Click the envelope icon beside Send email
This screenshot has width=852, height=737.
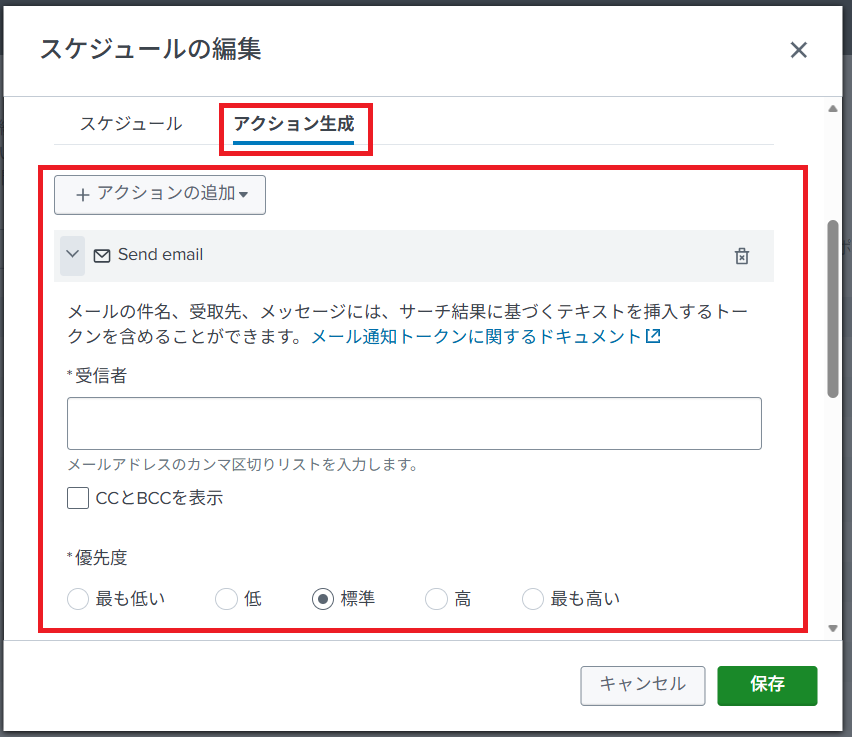tap(102, 256)
